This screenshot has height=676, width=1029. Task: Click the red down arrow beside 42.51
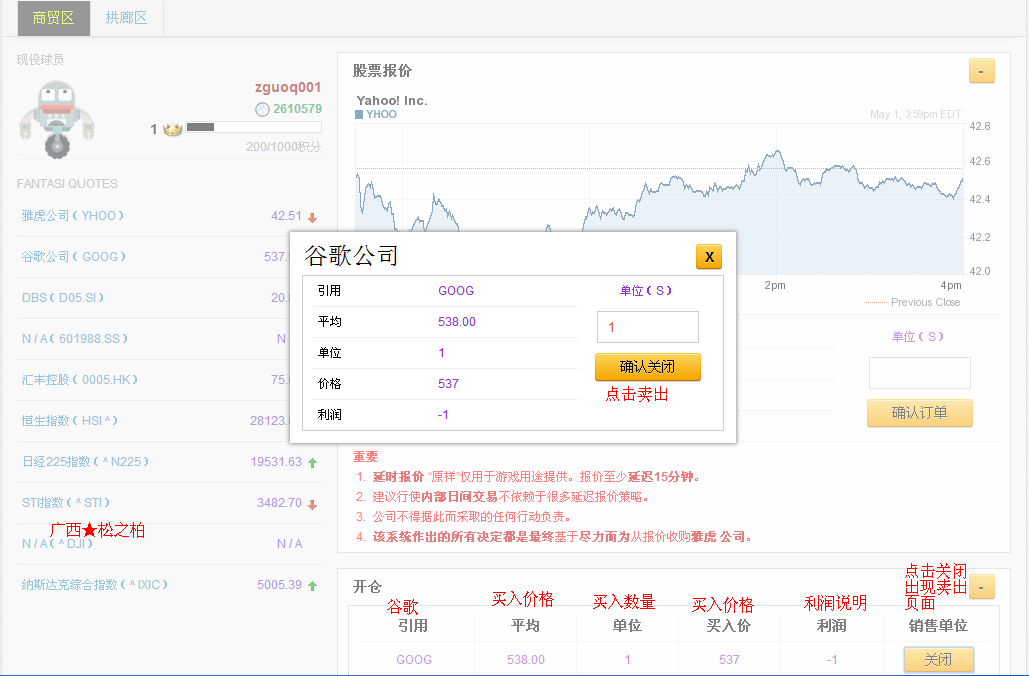click(312, 217)
